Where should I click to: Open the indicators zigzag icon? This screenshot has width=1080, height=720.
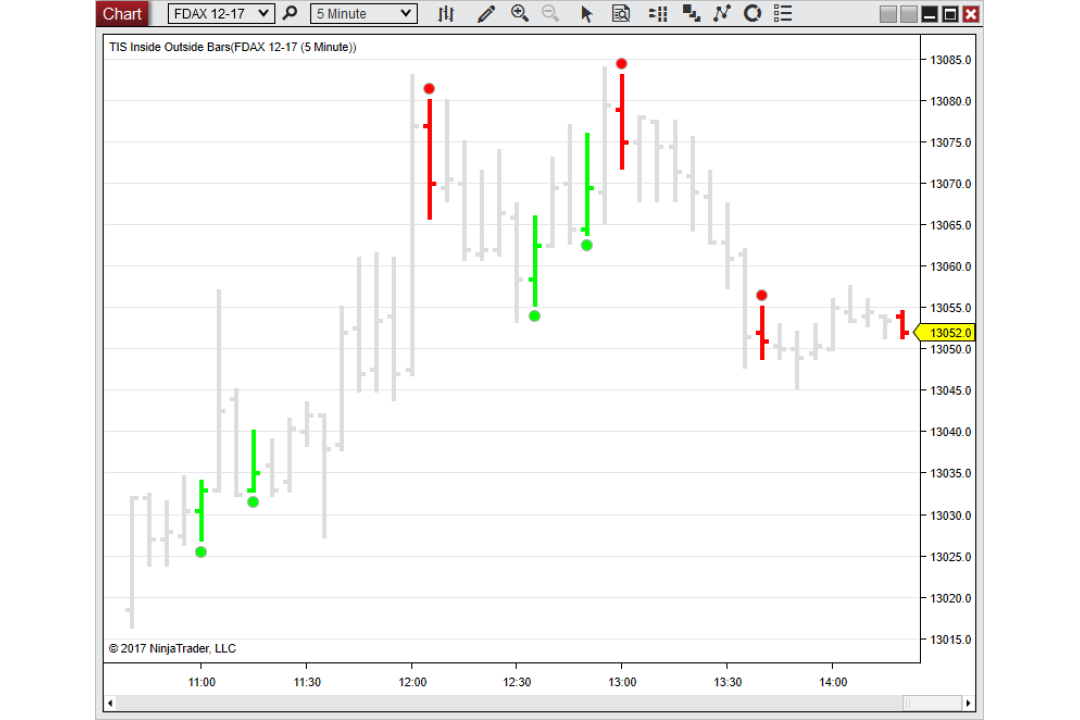click(x=722, y=14)
